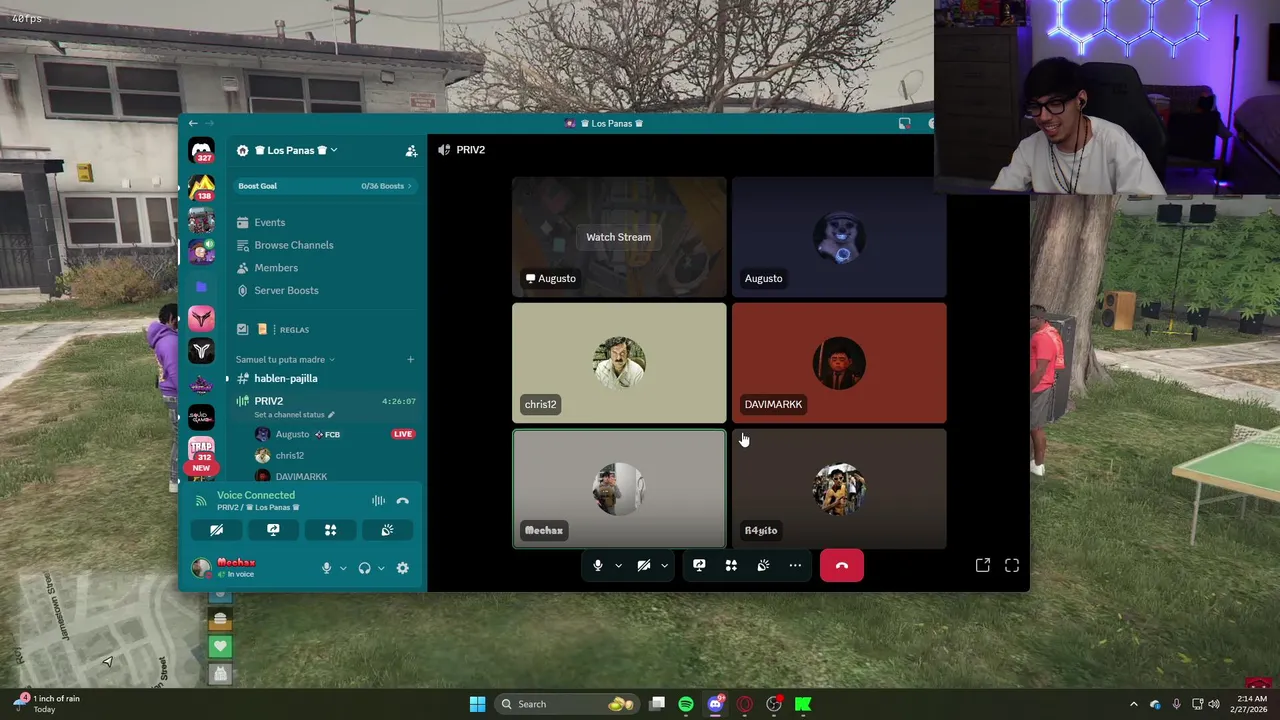This screenshot has width=1280, height=720.
Task: Open the Boost Goal progress bar
Action: click(x=325, y=186)
